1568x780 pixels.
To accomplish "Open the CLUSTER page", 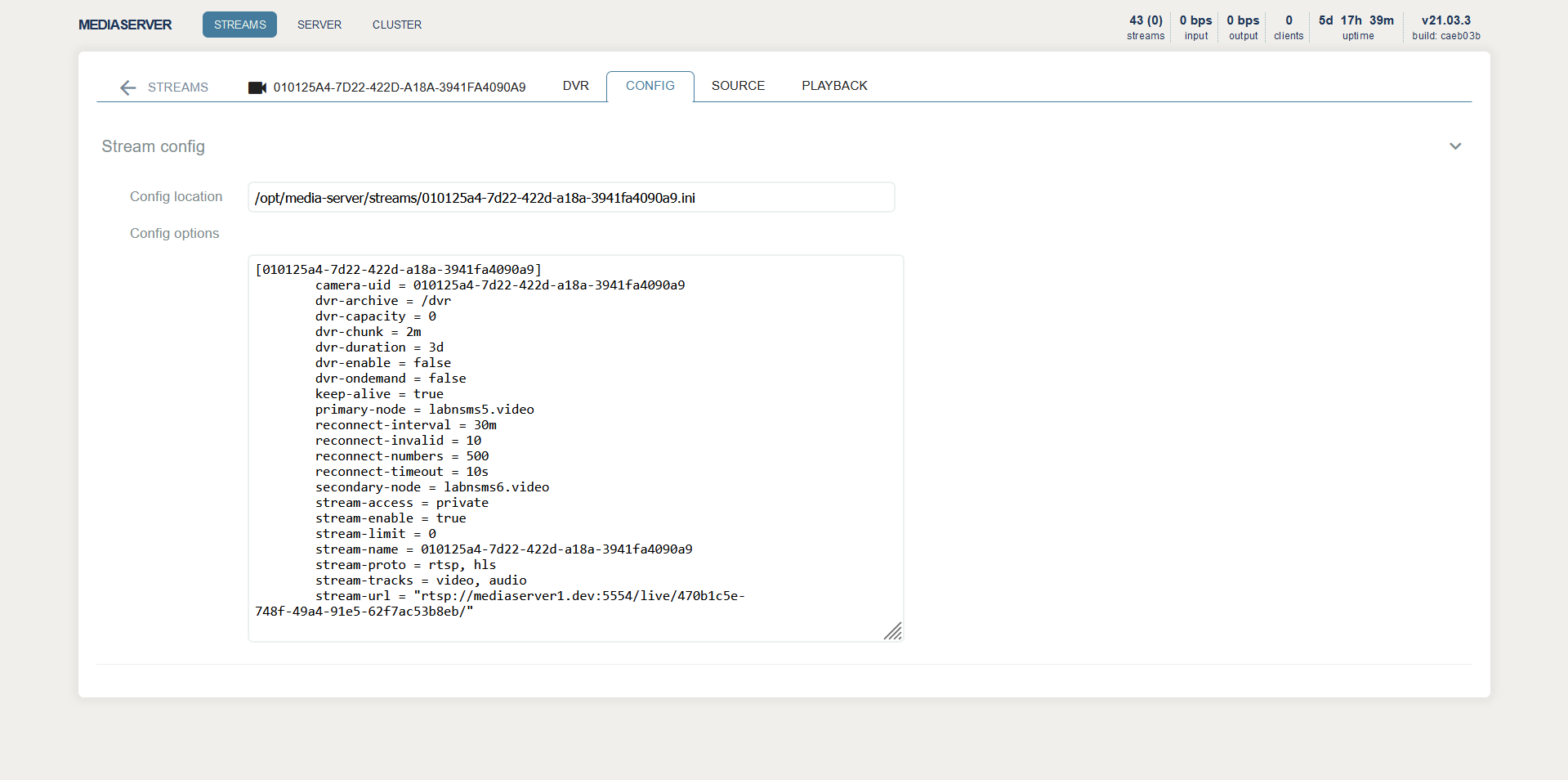I will [396, 25].
